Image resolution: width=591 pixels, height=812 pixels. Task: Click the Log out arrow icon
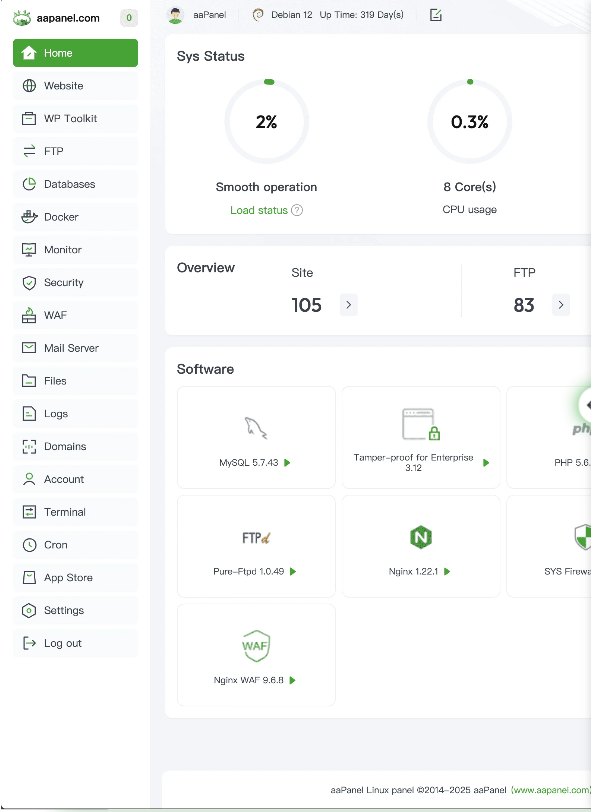point(29,643)
